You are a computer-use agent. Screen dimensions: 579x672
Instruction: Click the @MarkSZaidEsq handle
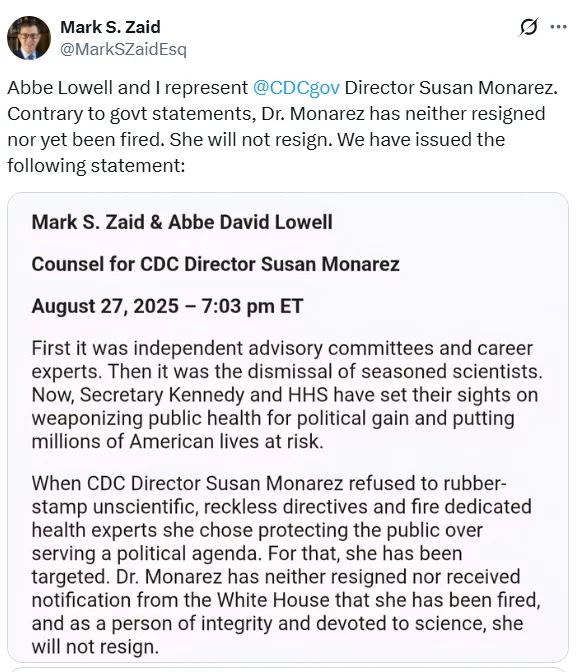(123, 49)
